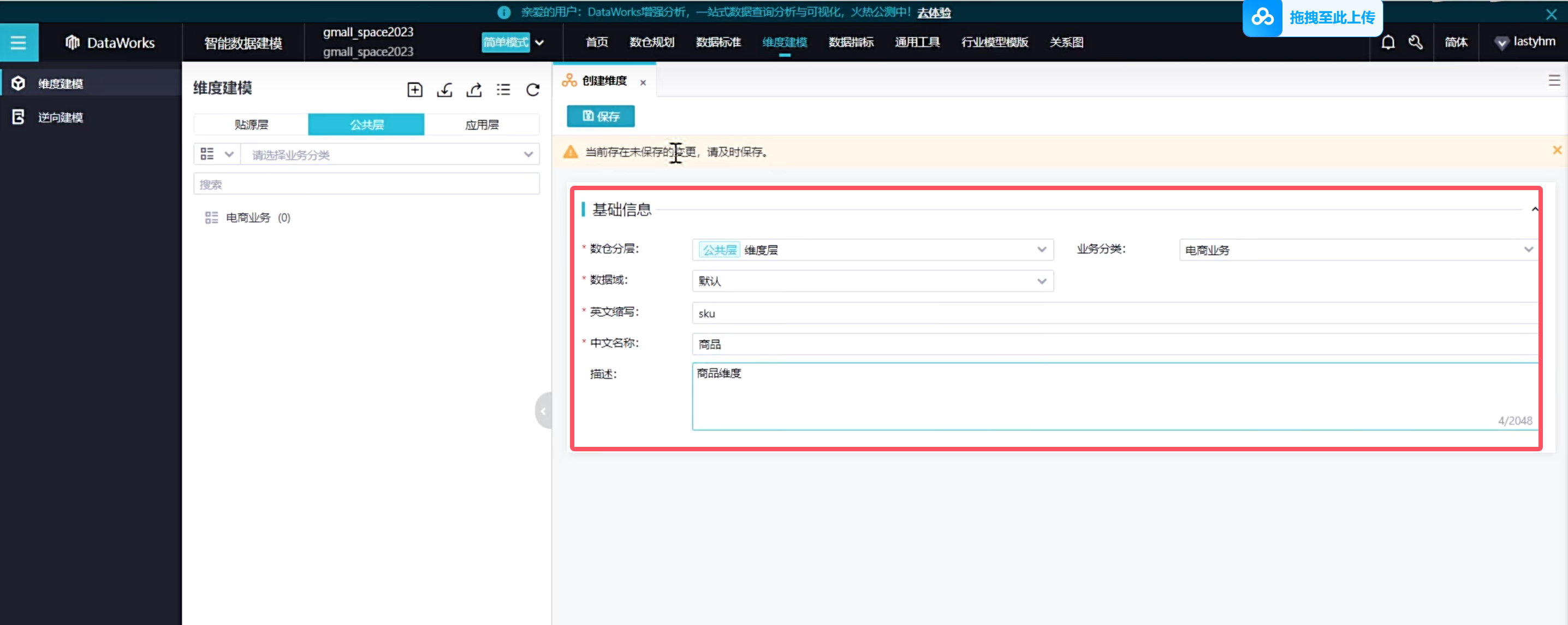This screenshot has width=1568, height=625.
Task: Click the 去体验 link in banner
Action: (933, 12)
